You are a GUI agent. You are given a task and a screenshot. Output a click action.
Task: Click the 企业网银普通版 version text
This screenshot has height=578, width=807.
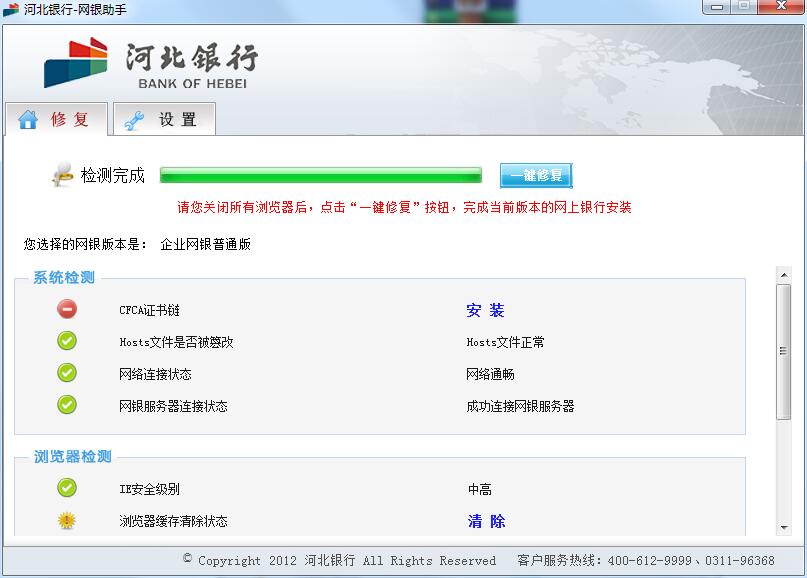pos(205,244)
